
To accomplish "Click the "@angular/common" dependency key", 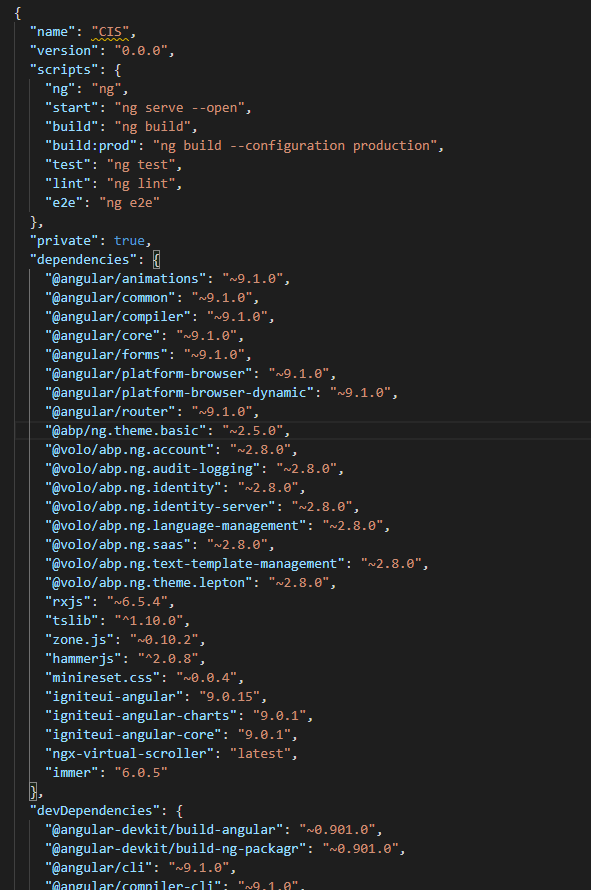I will pos(110,298).
